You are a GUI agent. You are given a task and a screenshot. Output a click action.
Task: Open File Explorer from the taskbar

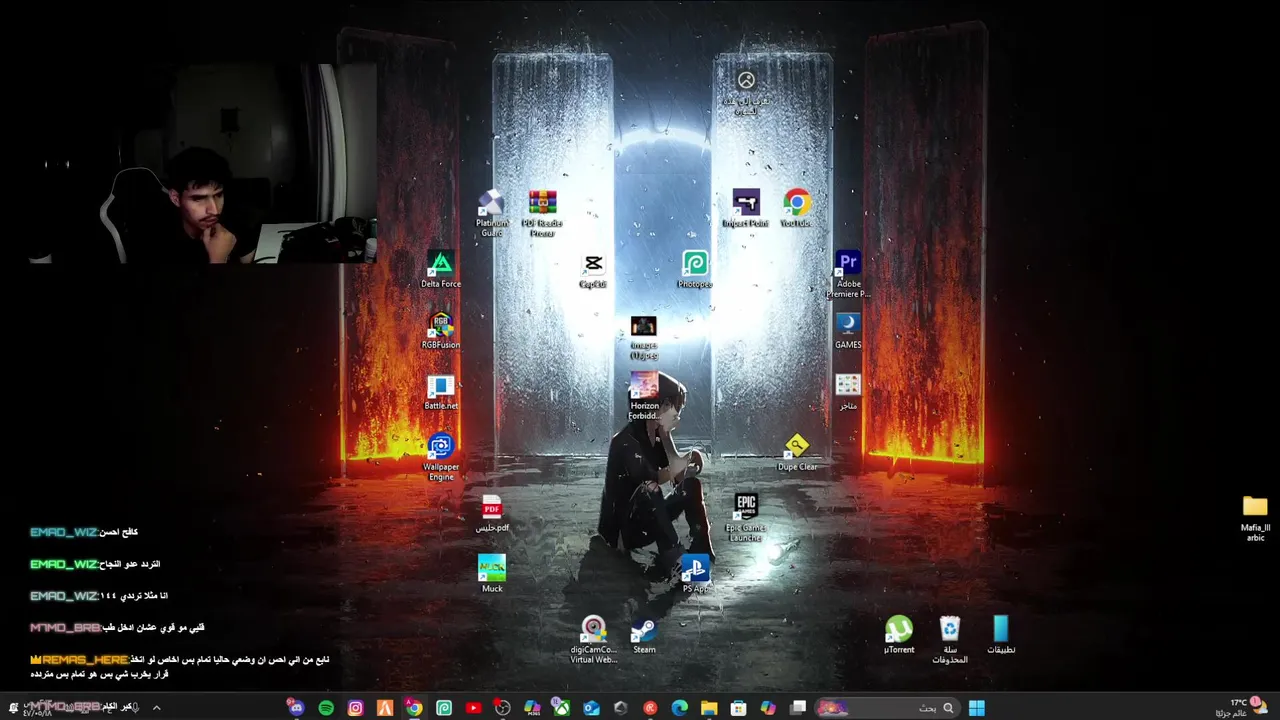coord(709,708)
